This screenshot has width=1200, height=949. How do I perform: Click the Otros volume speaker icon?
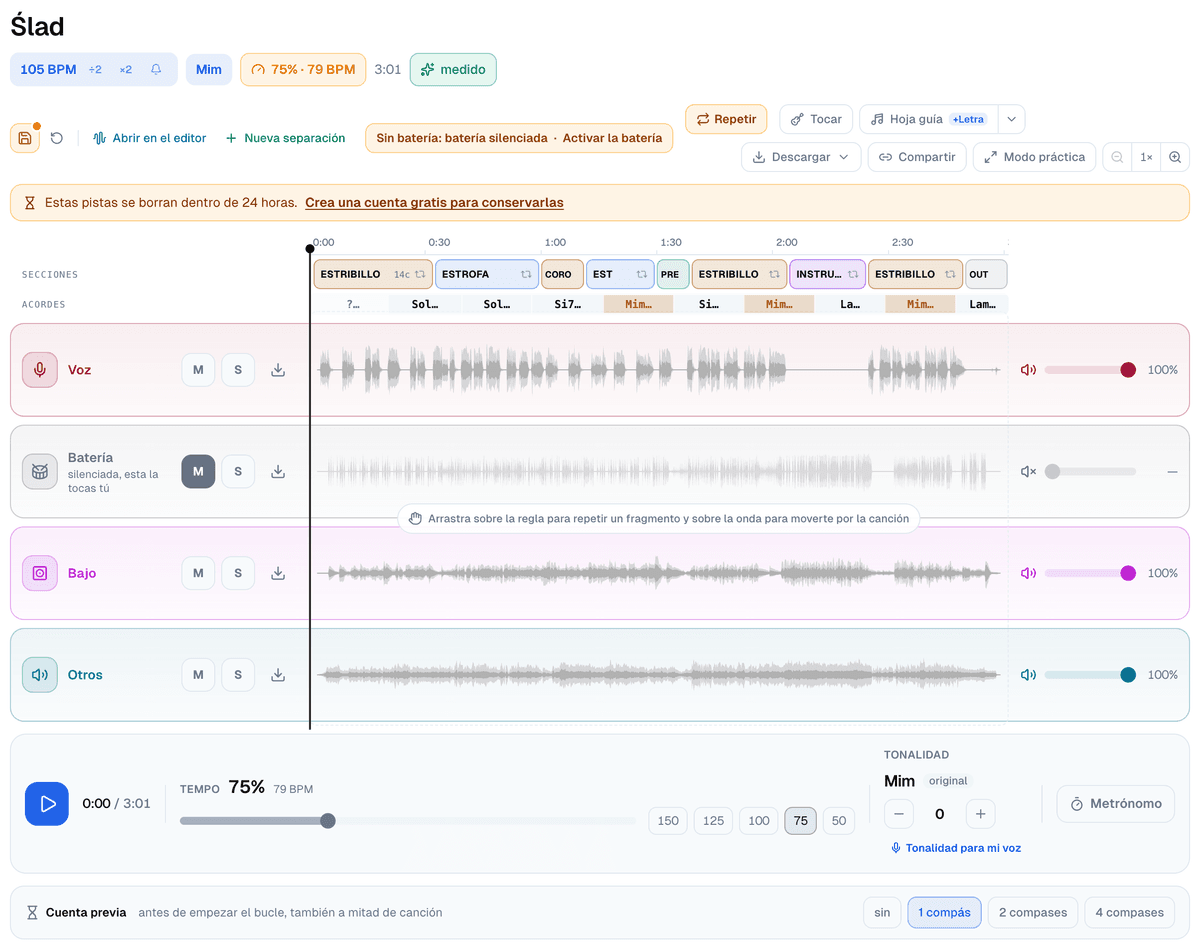(x=1028, y=675)
